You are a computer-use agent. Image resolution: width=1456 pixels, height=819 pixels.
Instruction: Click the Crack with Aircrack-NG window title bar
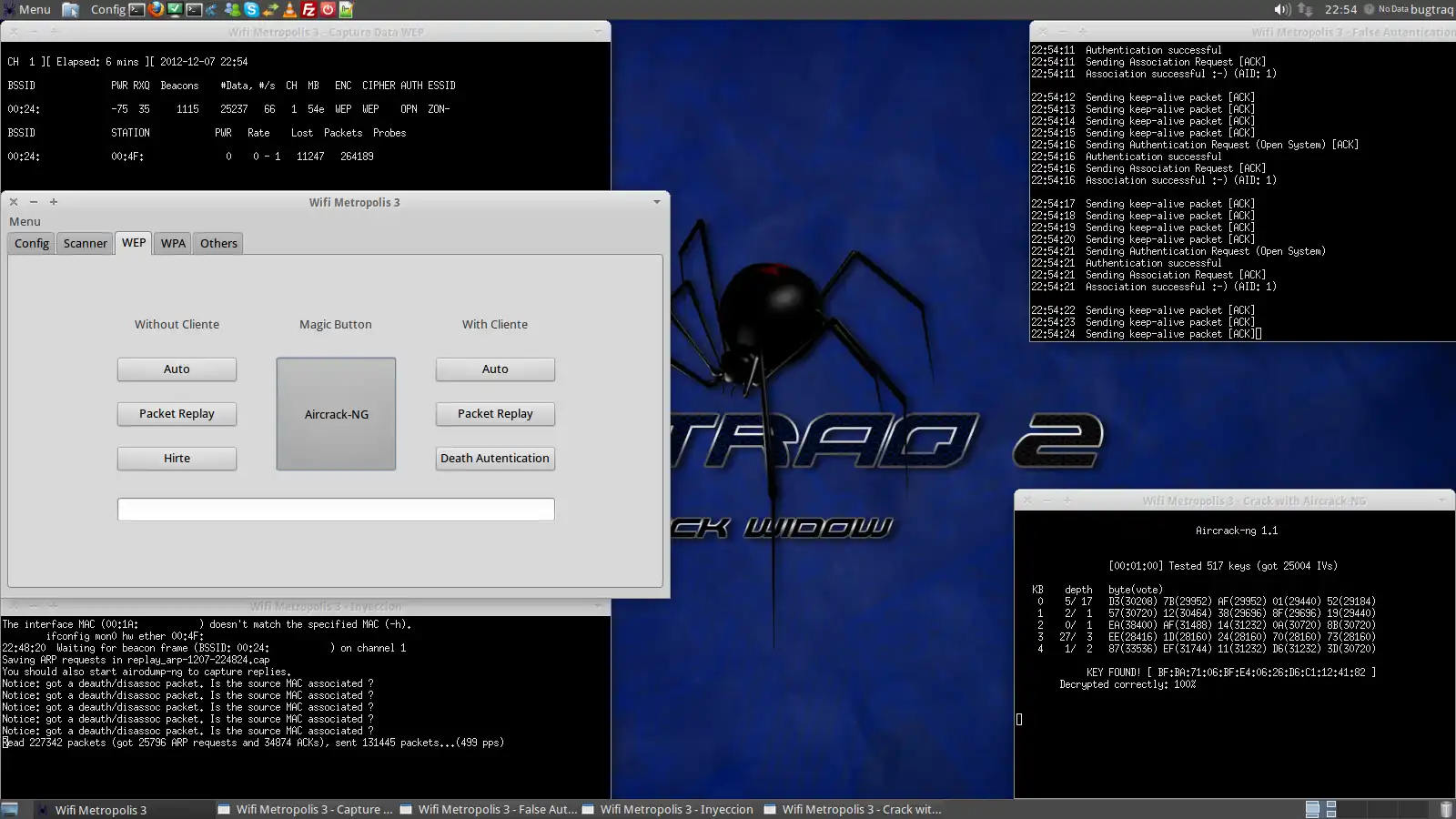(x=1235, y=500)
